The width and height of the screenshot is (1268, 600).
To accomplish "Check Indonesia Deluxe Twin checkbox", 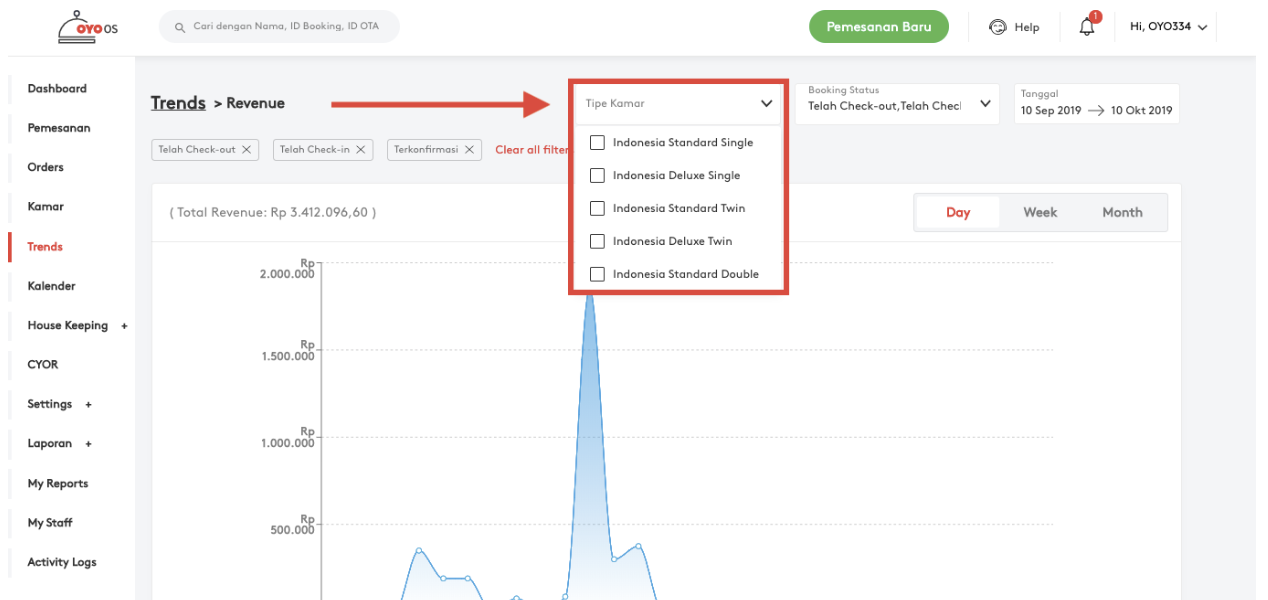I will pos(597,241).
